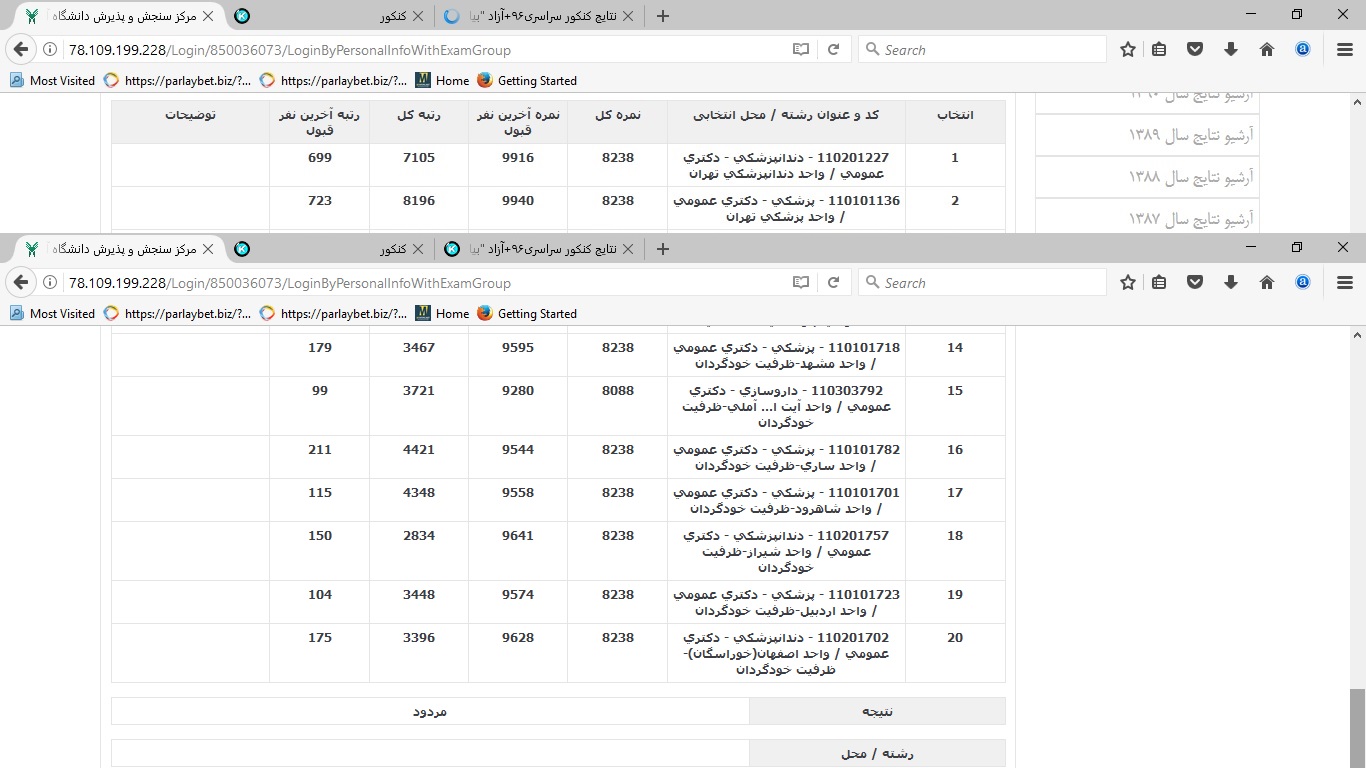Select نتایج کنکور سراسری tab in lower window
Screen dimensions: 1366x768
point(540,249)
